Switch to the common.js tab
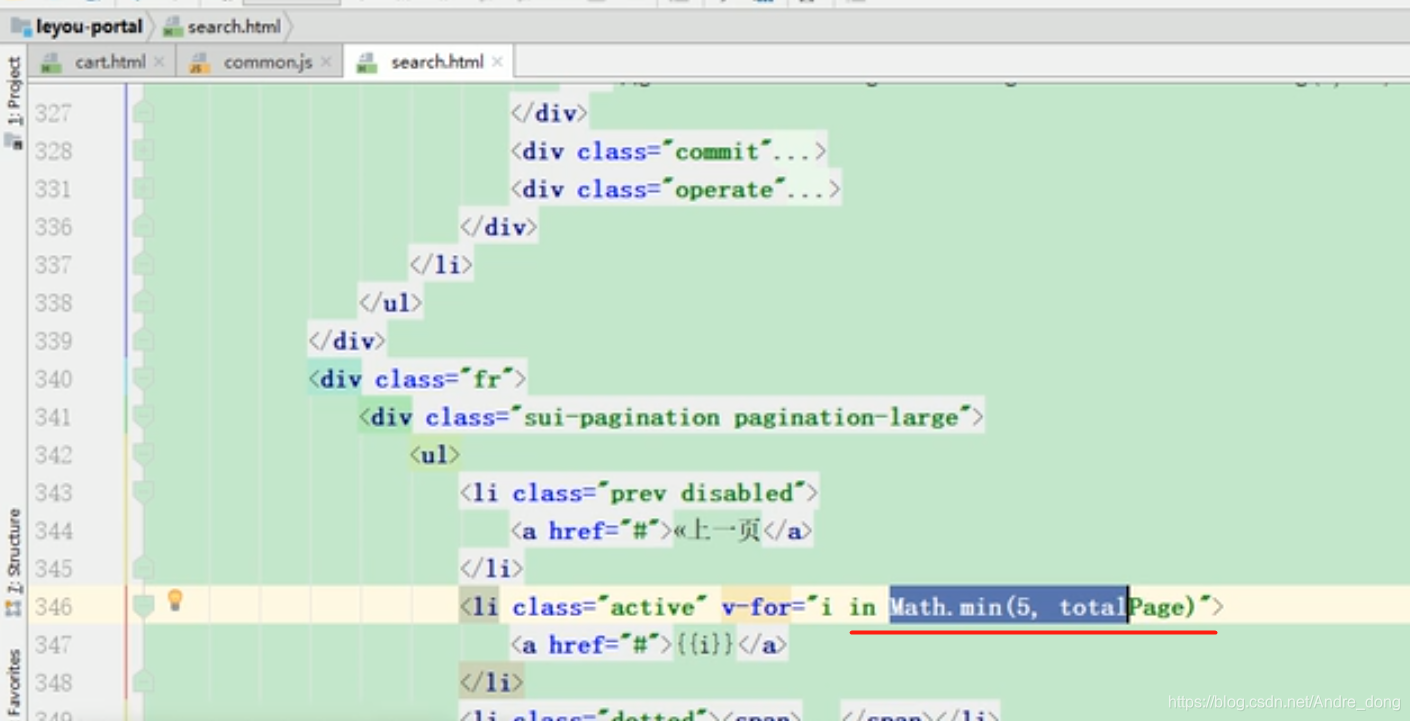Viewport: 1410px width, 721px height. pyautogui.click(x=259, y=62)
